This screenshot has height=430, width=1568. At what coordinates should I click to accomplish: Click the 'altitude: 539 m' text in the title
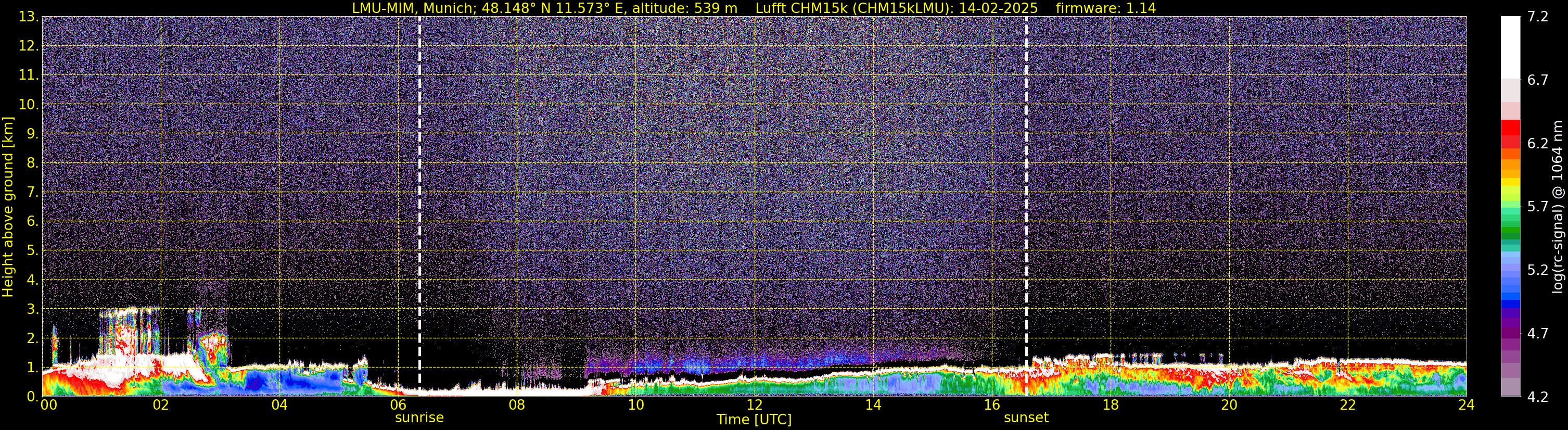click(685, 8)
